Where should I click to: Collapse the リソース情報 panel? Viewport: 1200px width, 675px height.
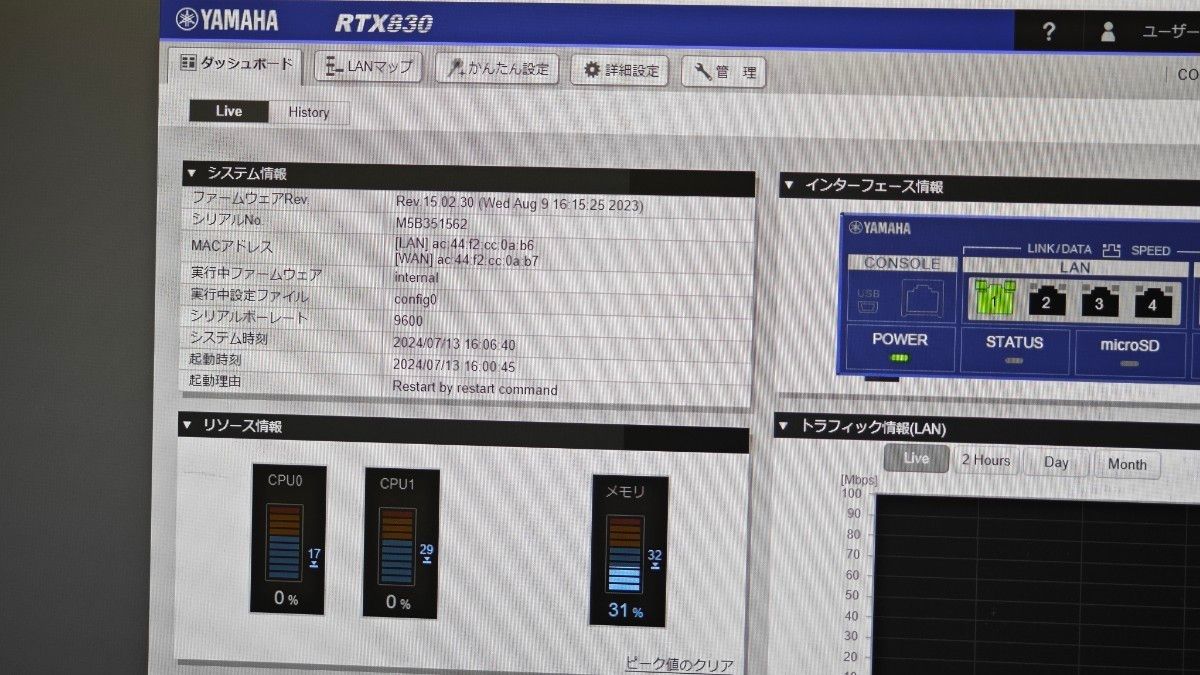tap(187, 425)
